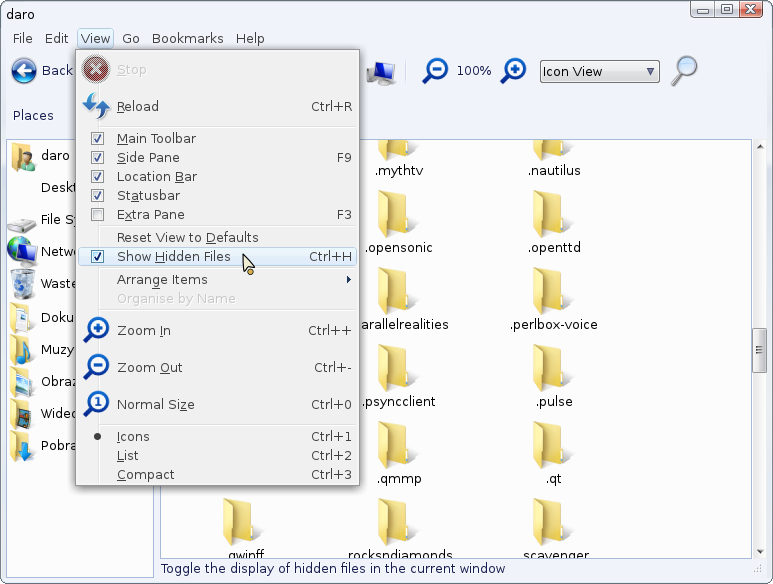Image resolution: width=773 pixels, height=584 pixels.
Task: Toggle Show Hidden Files option
Action: 217,257
